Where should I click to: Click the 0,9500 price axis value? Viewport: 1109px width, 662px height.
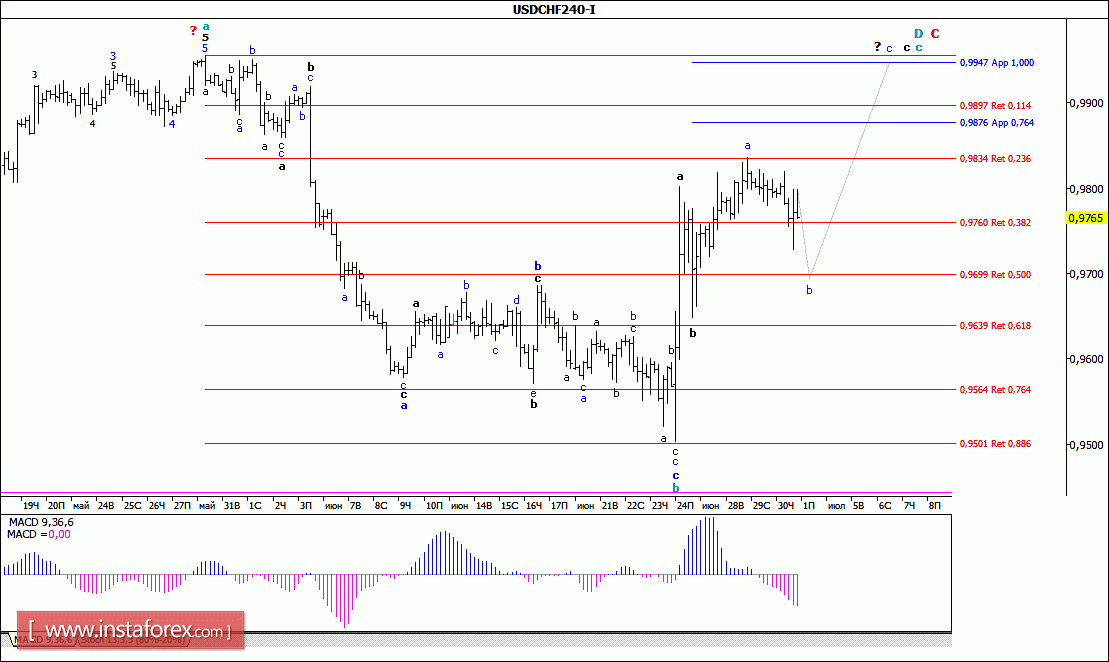tap(1086, 445)
